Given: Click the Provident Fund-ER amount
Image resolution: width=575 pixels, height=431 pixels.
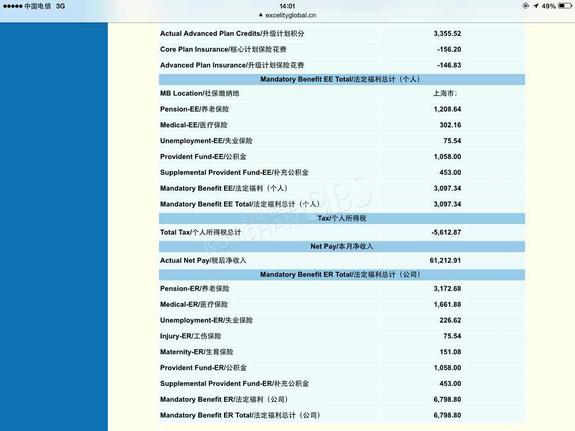Looking at the screenshot, I should [447, 368].
